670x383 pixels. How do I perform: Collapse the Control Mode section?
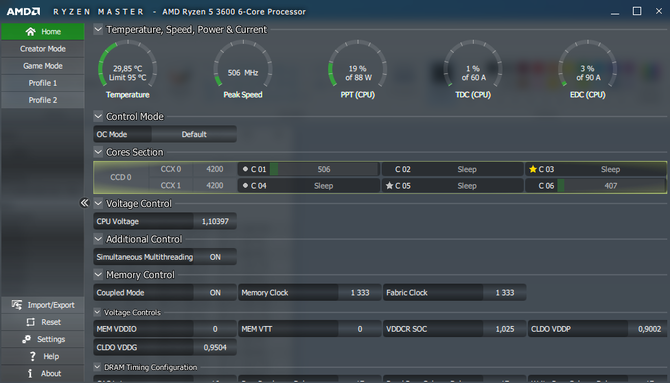98,116
